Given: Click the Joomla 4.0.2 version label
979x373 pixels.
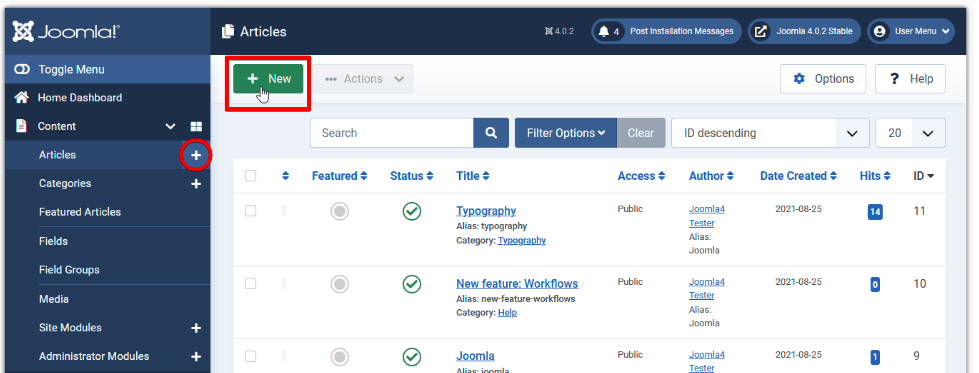Looking at the screenshot, I should coord(559,31).
